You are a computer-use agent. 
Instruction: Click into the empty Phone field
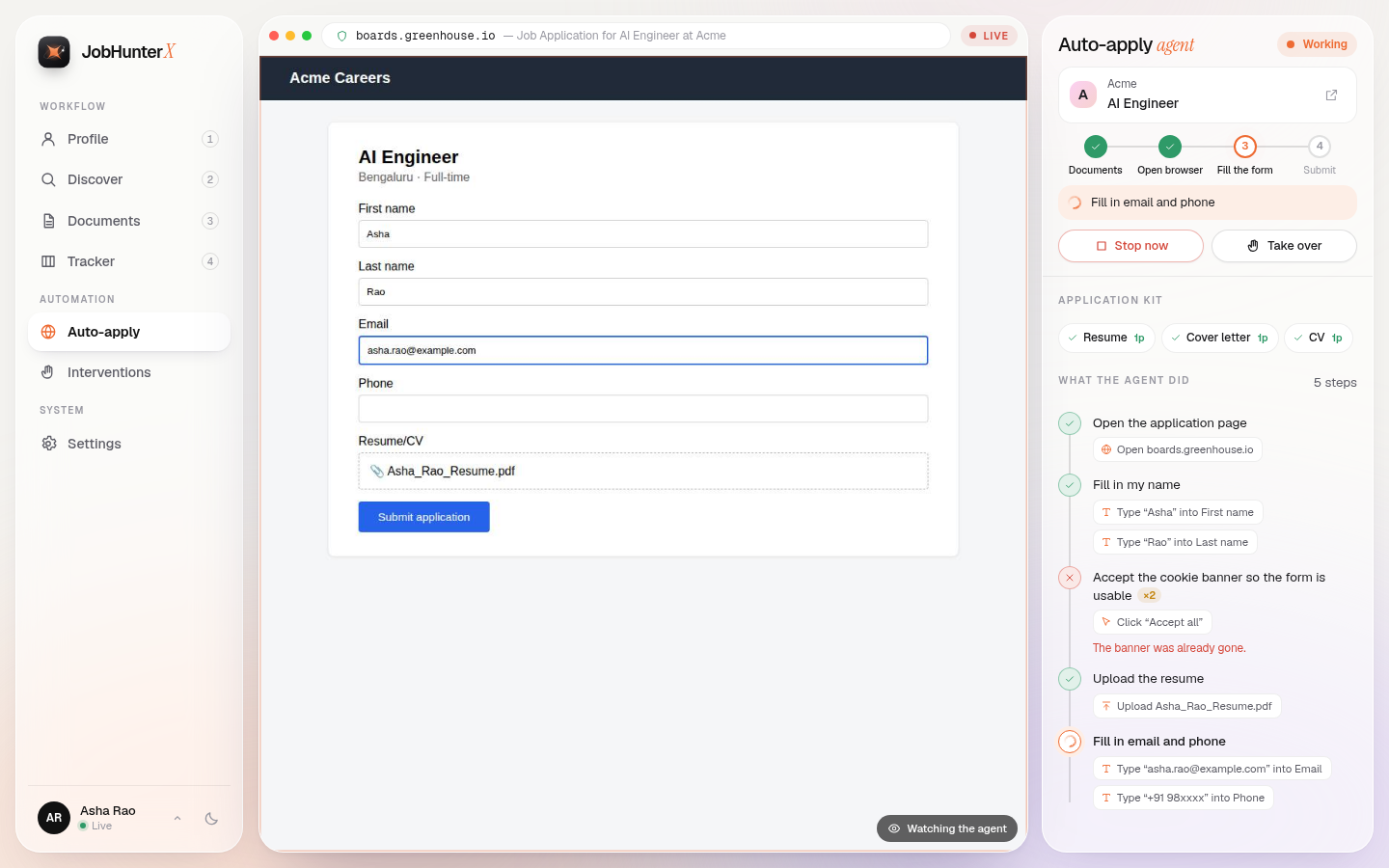643,409
